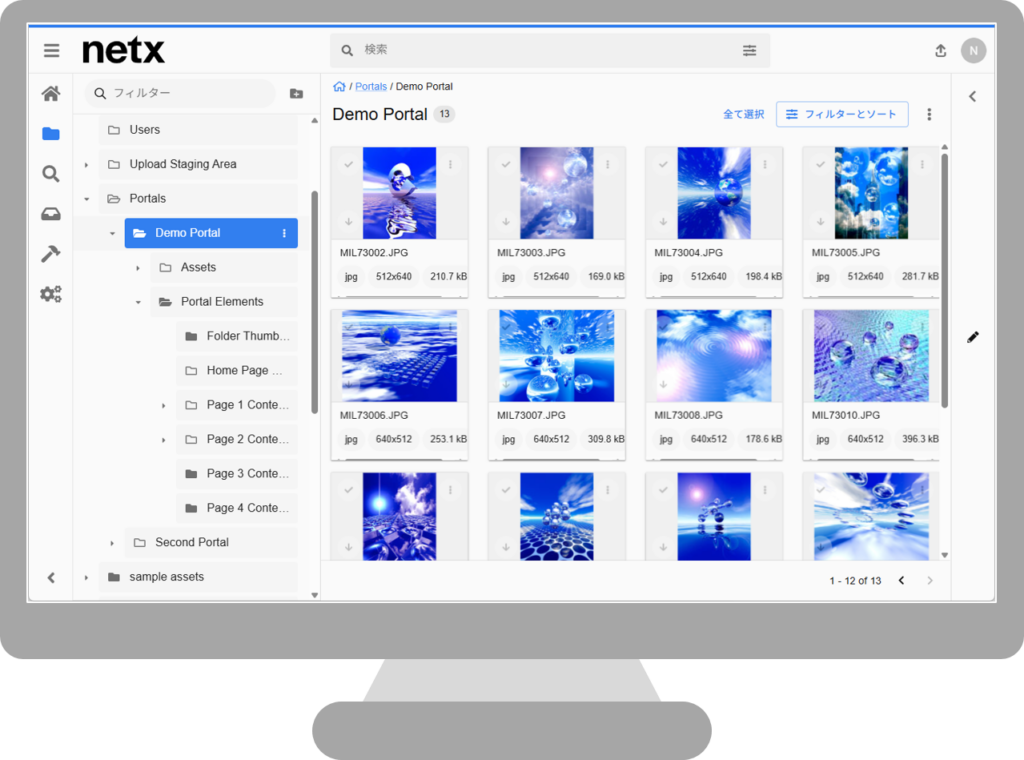
Task: Click the Portals breadcrumb link
Action: click(371, 87)
